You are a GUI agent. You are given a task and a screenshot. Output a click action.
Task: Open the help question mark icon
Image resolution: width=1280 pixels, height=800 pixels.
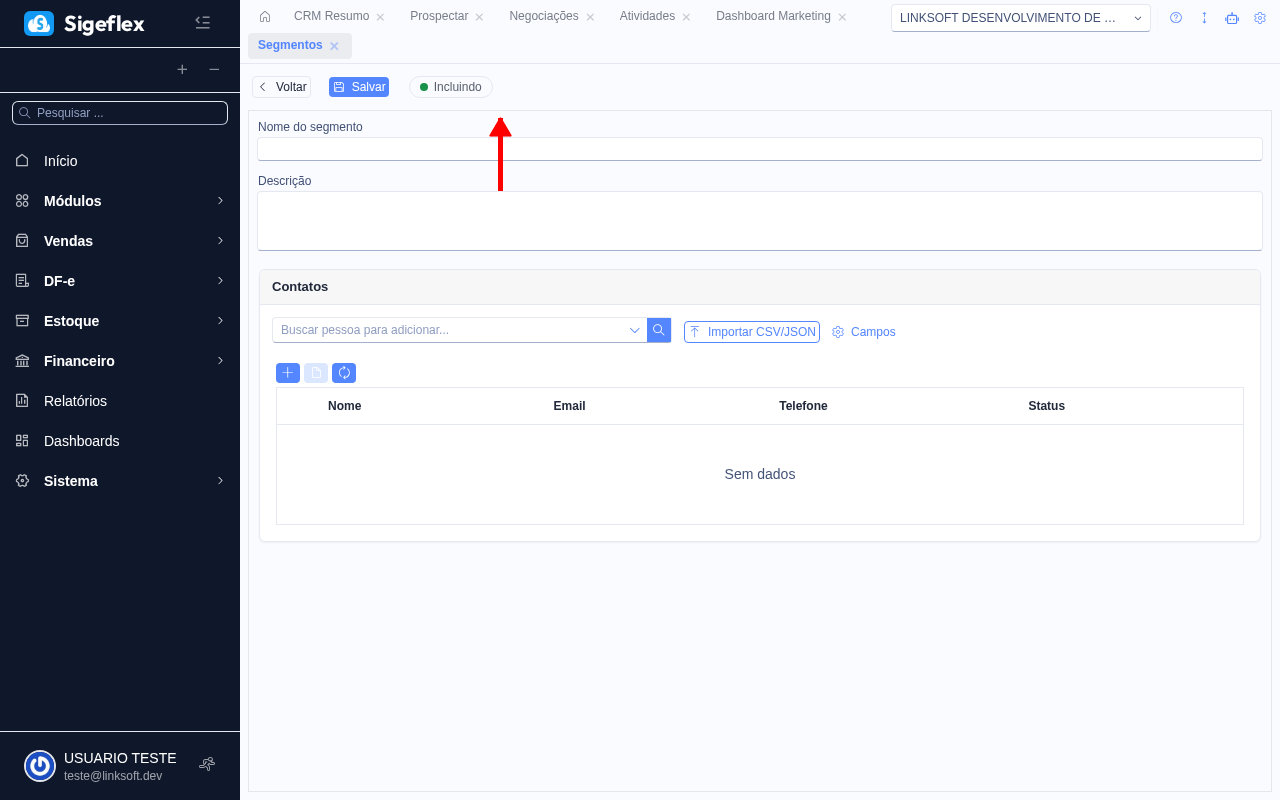[1176, 18]
